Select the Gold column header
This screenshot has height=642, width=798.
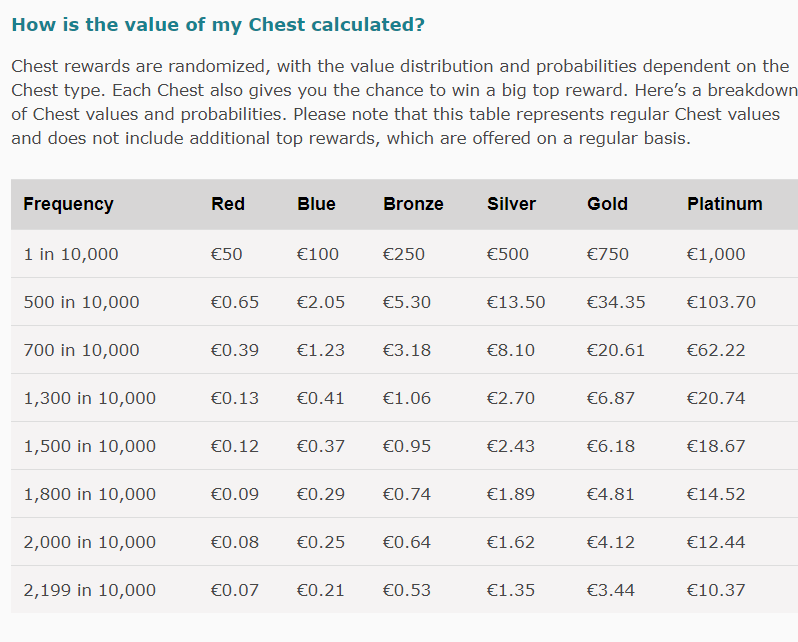[x=607, y=204]
